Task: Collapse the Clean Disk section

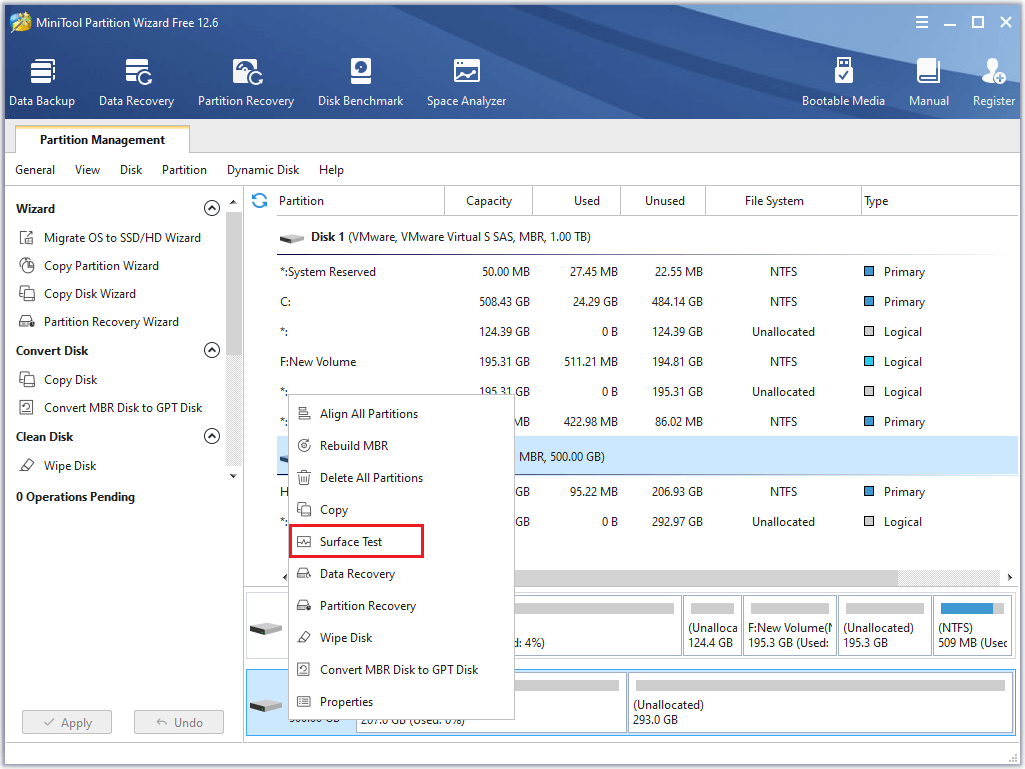Action: [x=211, y=437]
